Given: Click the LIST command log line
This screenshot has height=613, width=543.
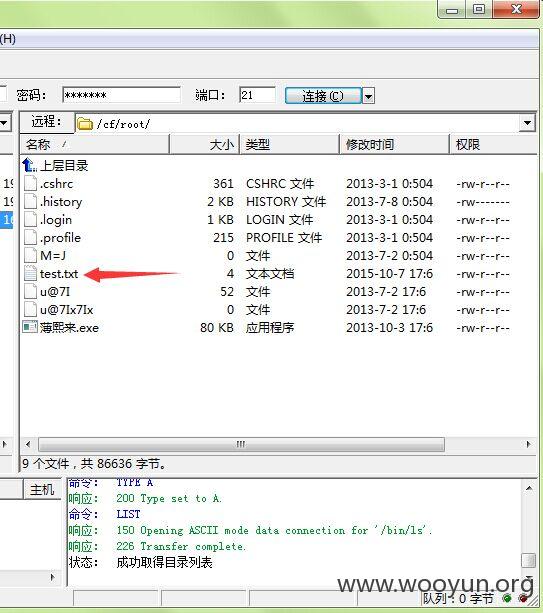Looking at the screenshot, I should pos(104,514).
